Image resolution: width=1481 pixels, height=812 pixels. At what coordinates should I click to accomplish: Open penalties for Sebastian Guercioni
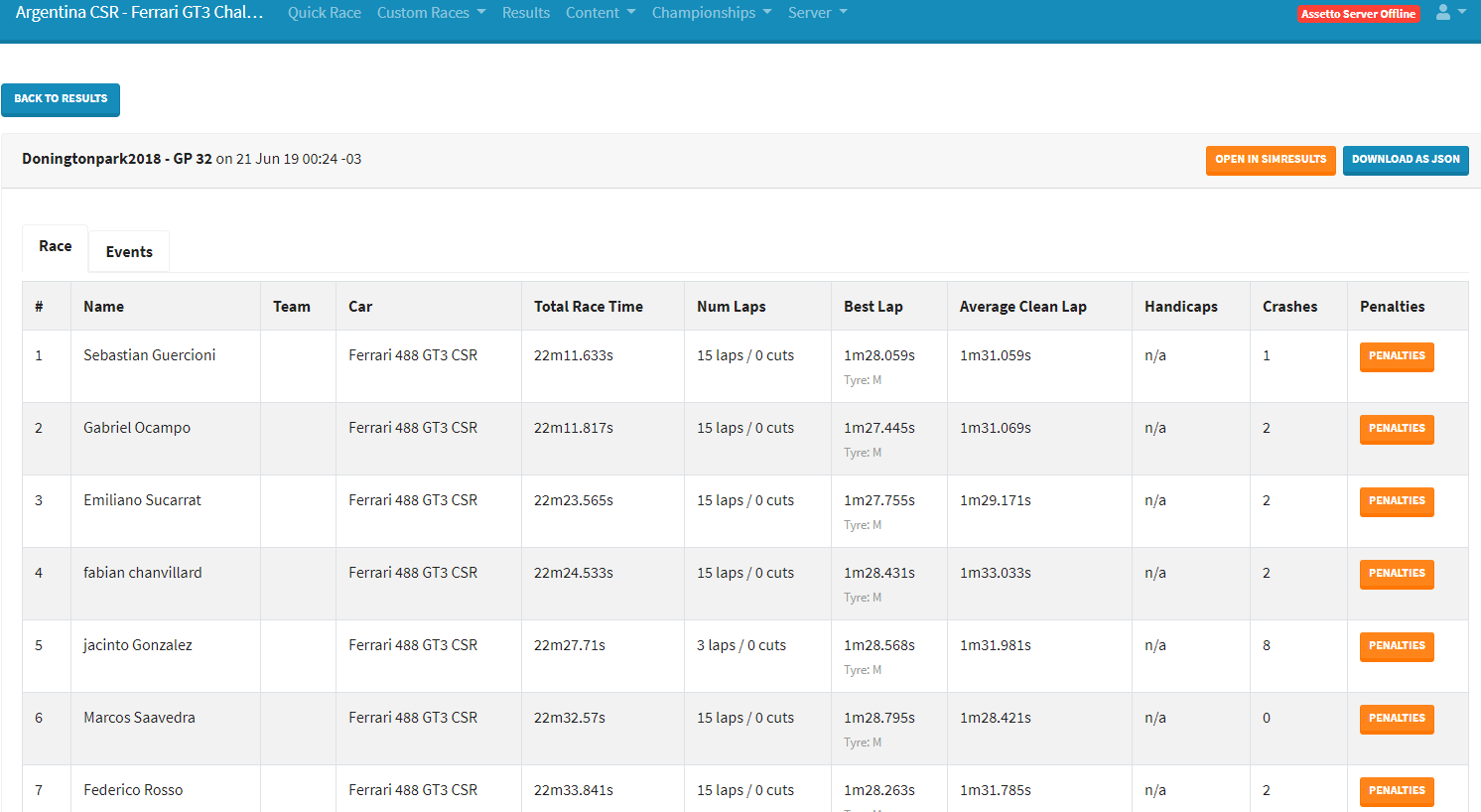[x=1397, y=356]
